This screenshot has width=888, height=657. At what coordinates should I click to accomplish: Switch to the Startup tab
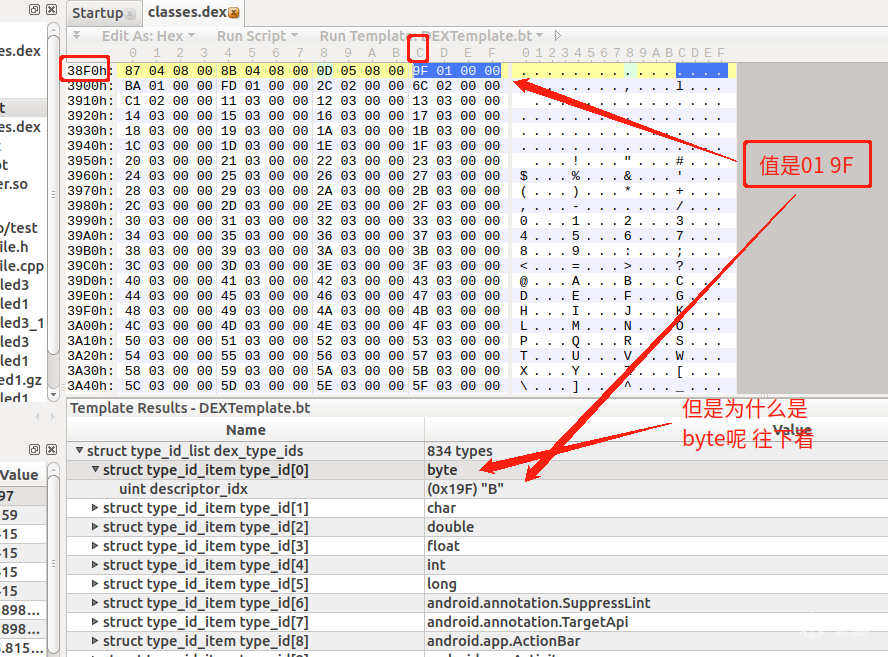[x=103, y=13]
